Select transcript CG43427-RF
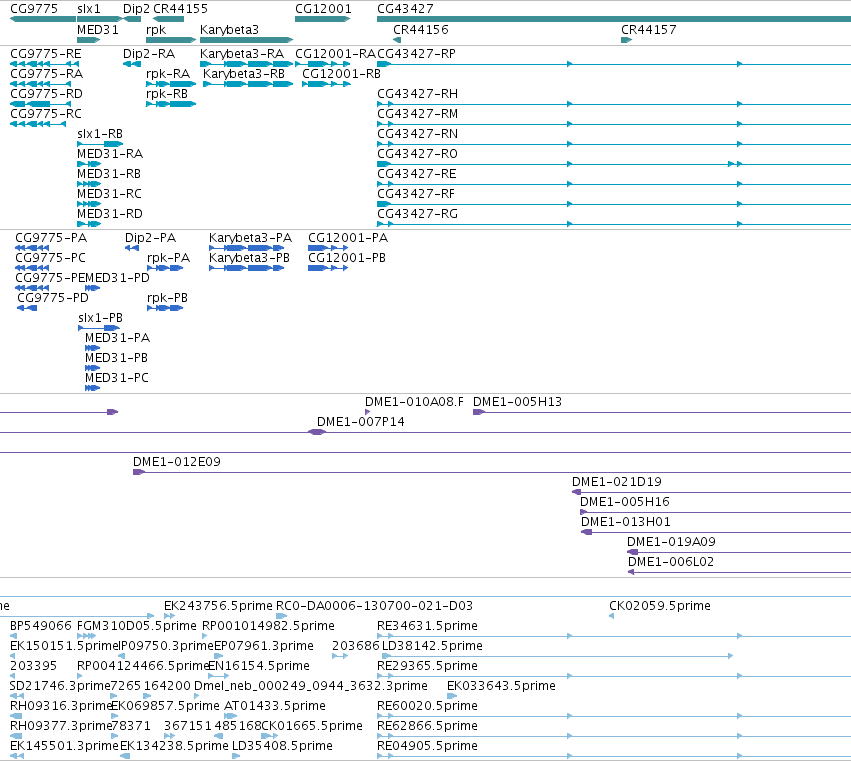This screenshot has width=851, height=761. (x=416, y=194)
